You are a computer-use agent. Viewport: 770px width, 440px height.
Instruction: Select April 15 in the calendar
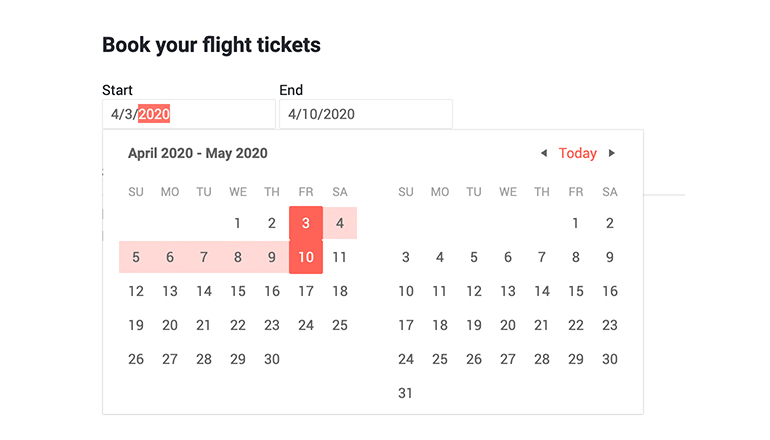click(x=238, y=291)
